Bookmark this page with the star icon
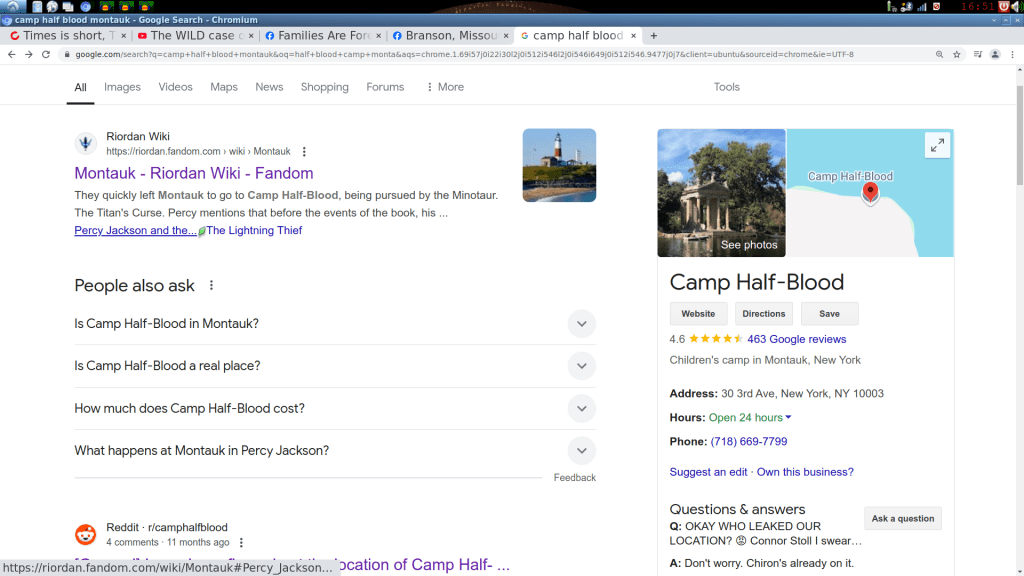This screenshot has width=1024, height=576. click(x=957, y=54)
